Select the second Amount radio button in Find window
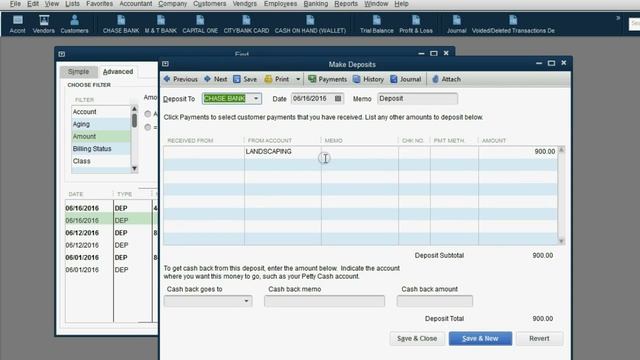Screen dimensions: 640x360 coord(148,127)
